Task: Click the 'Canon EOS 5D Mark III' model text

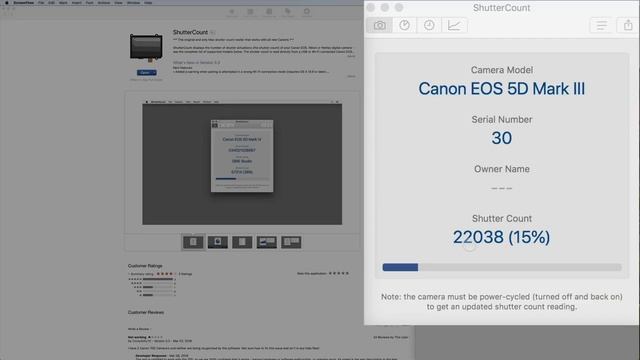Action: [x=502, y=89]
